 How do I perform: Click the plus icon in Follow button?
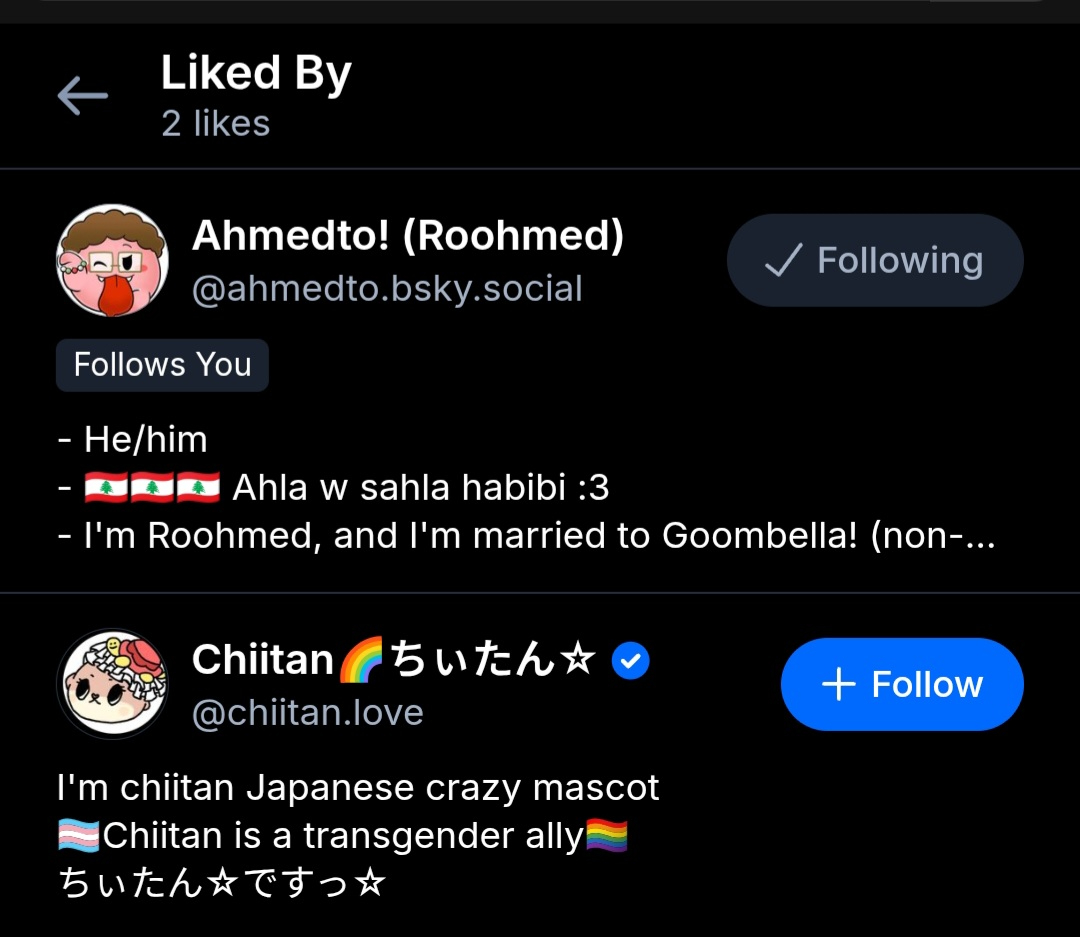[x=838, y=685]
